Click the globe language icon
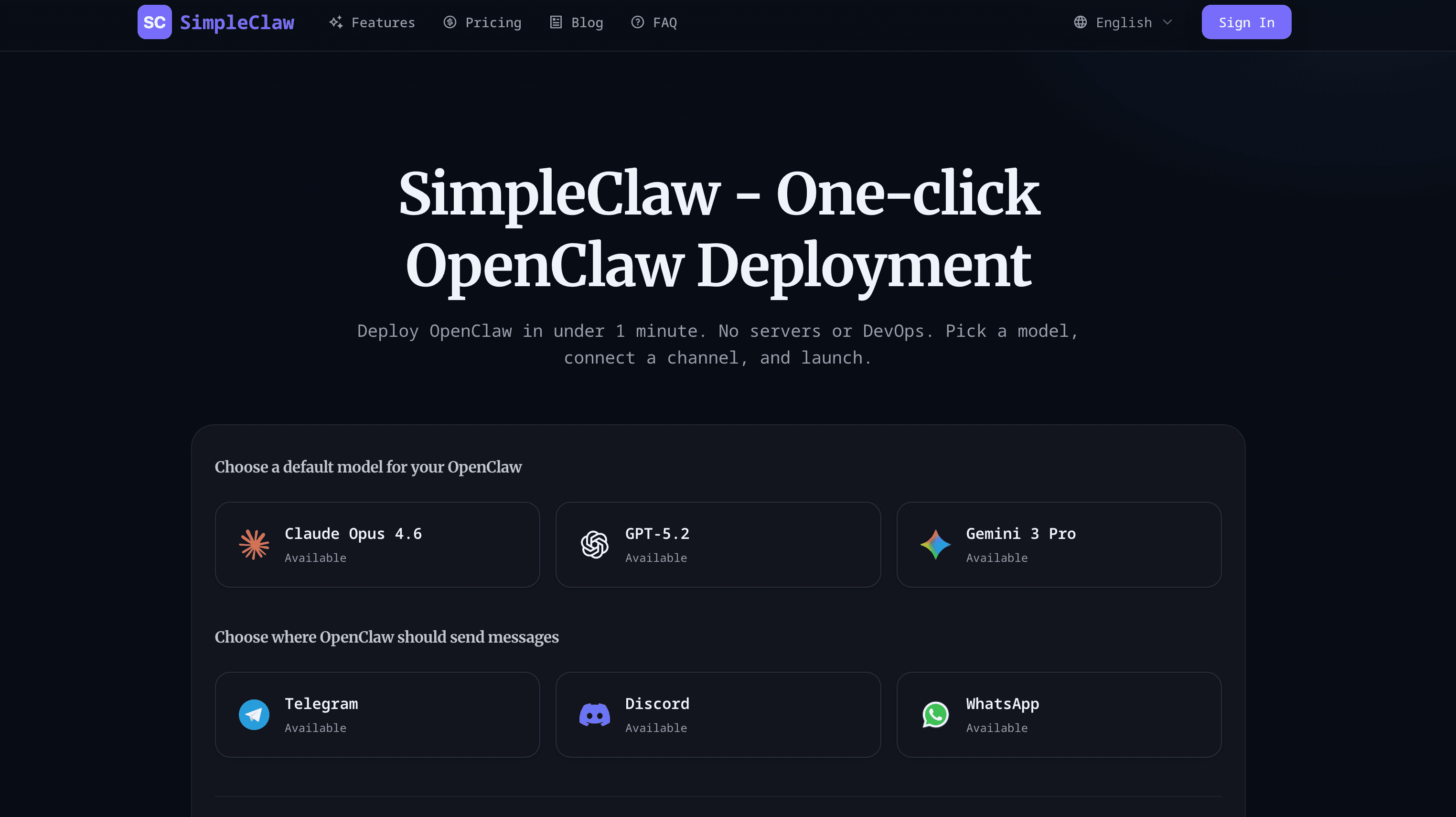The height and width of the screenshot is (817, 1456). 1080,22
